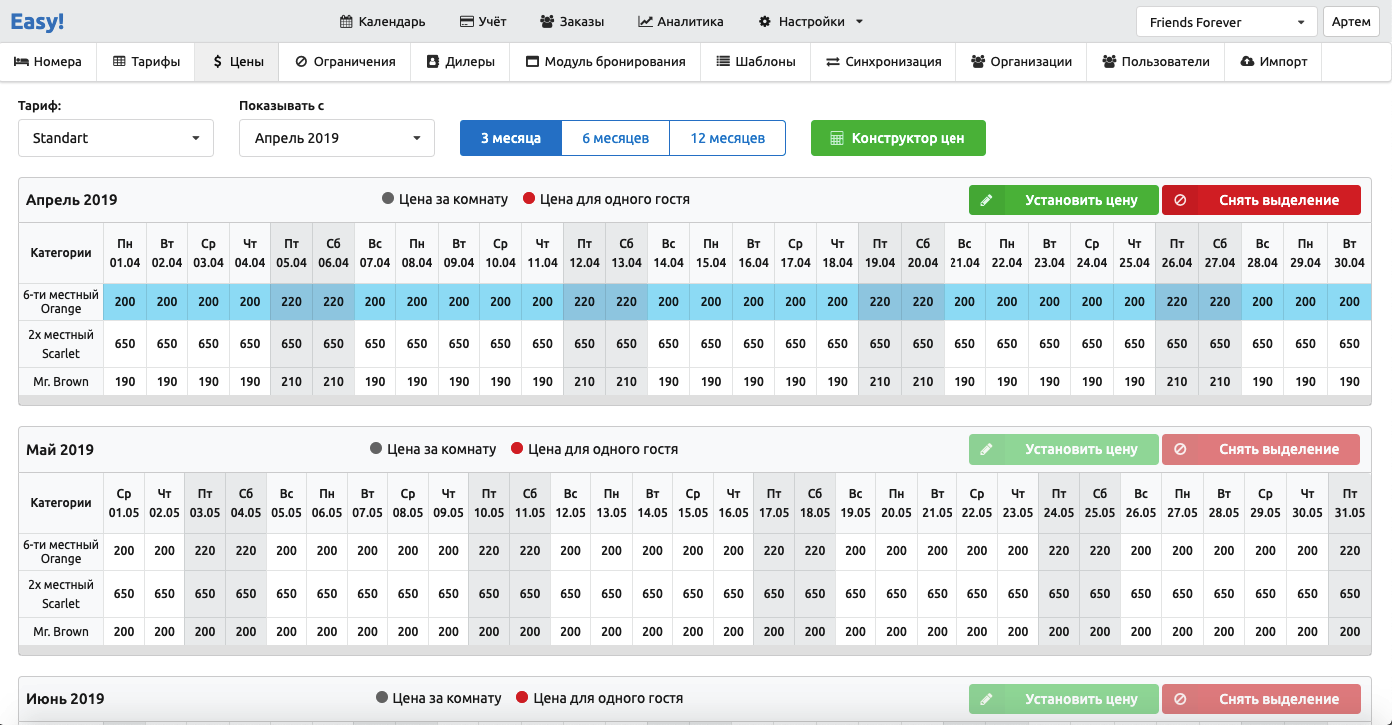Viewport: 1392px width, 725px height.
Task: Open the Тариф dropdown showing Standart
Action: point(116,138)
